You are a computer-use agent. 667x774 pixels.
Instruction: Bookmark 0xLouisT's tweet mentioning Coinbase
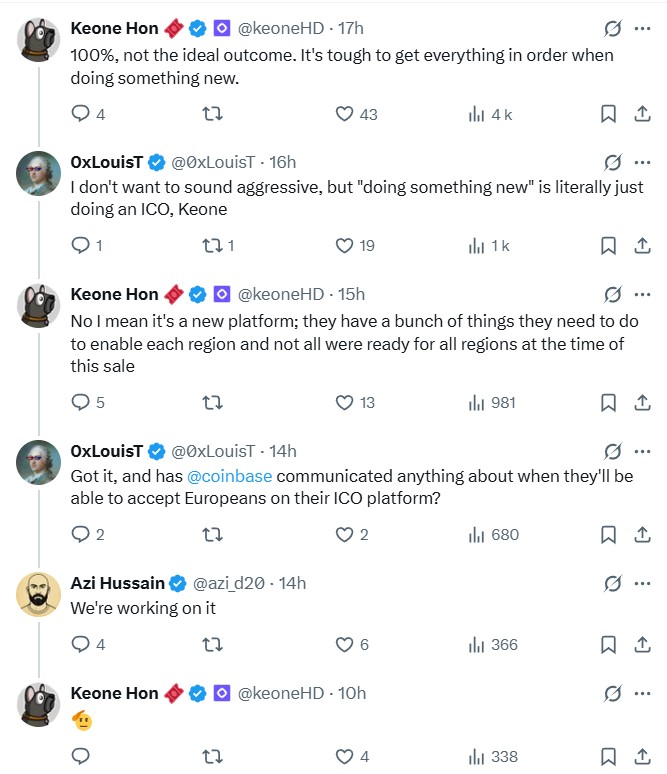608,534
